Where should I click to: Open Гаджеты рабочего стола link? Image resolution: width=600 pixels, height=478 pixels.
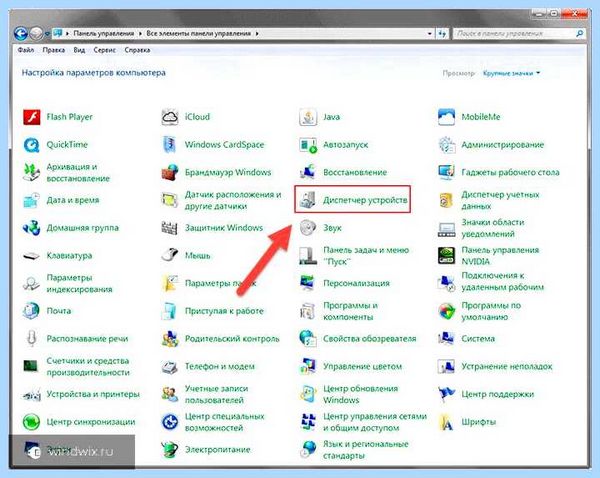510,173
